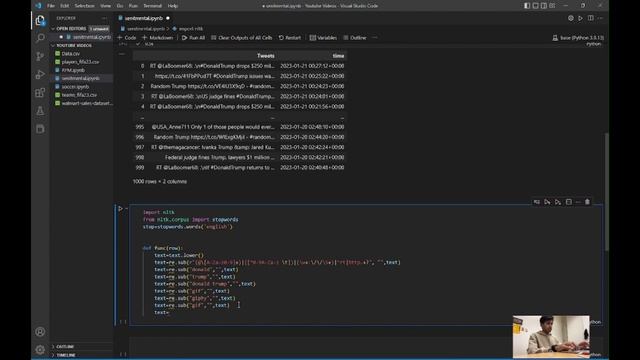This screenshot has width=640, height=360.
Task: Open notebook toolbar overflow ellipsis
Action: 375,38
